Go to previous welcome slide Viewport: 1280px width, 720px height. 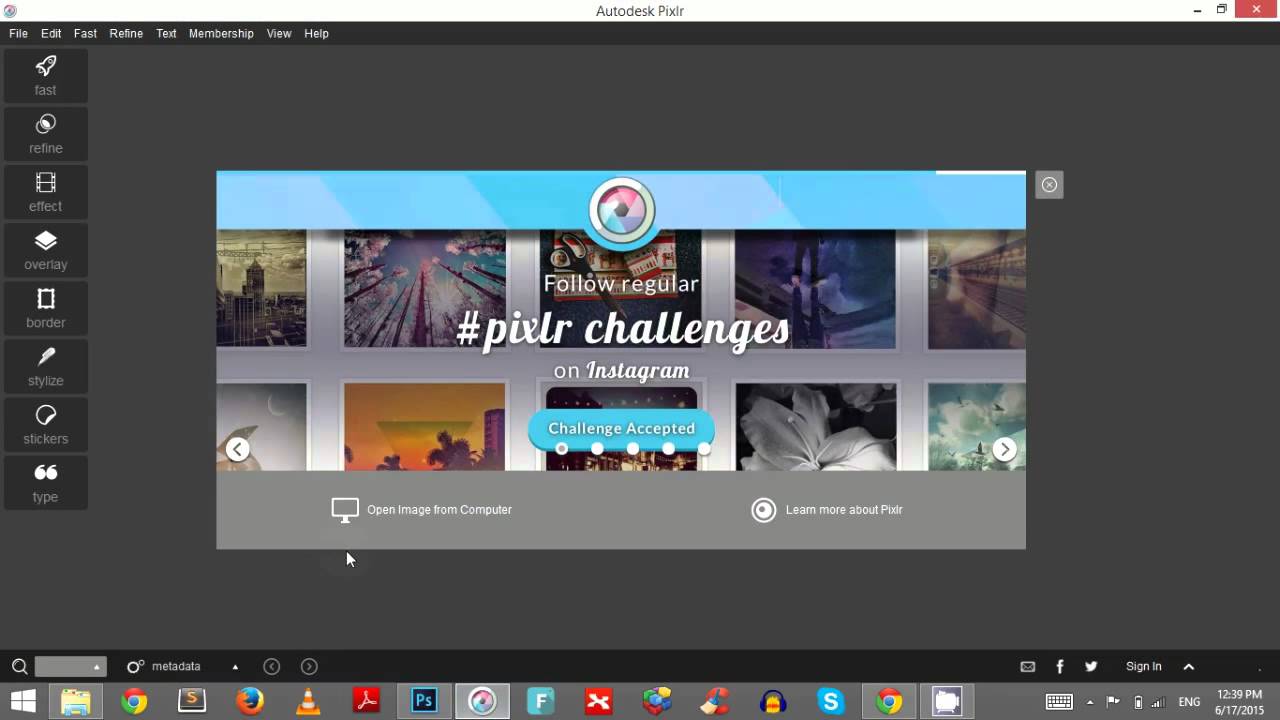coord(237,450)
